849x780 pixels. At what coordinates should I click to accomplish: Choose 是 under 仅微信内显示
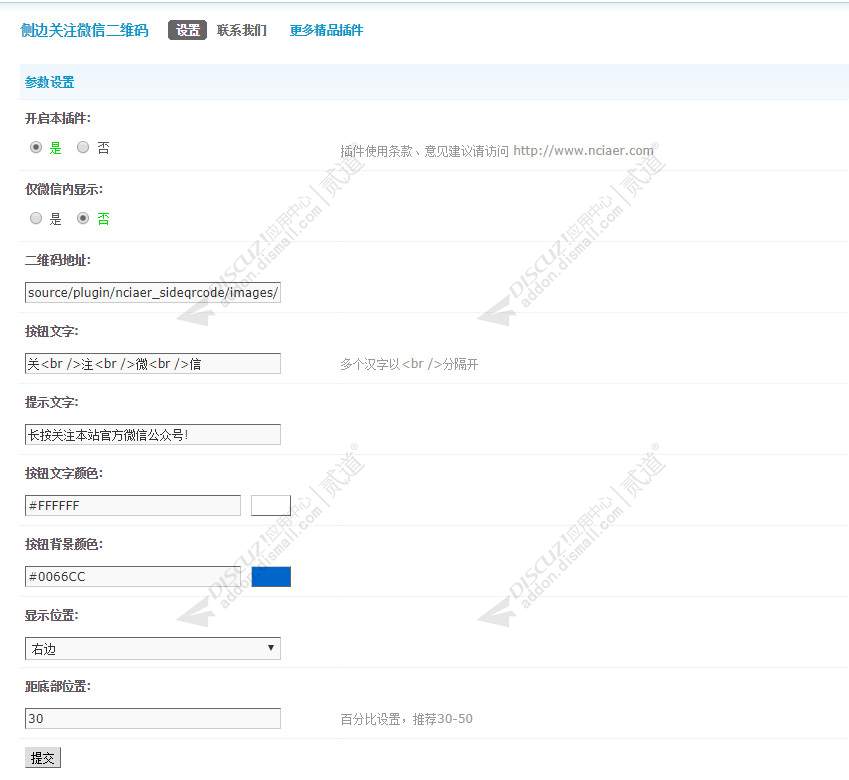coord(36,218)
